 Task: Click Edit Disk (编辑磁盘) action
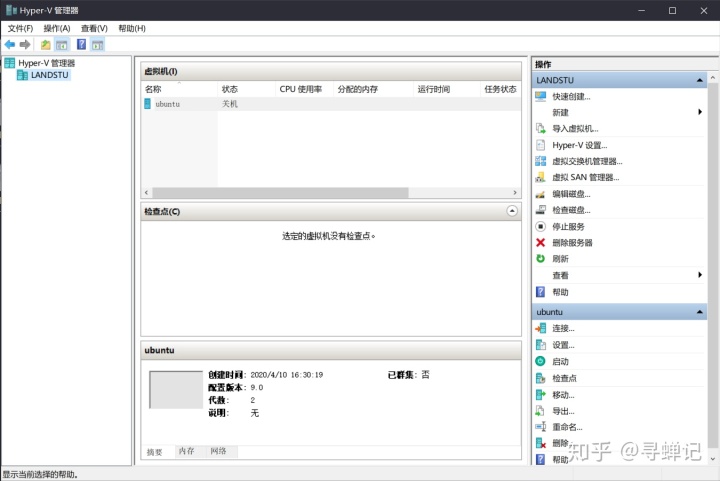[x=571, y=194]
